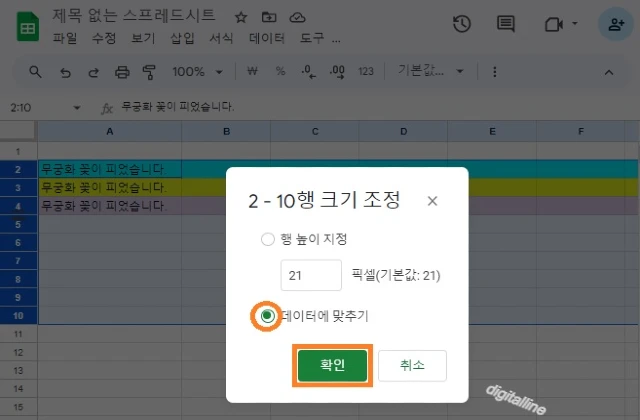Open the 데이터 menu
This screenshot has width=640, height=420.
[x=267, y=38]
